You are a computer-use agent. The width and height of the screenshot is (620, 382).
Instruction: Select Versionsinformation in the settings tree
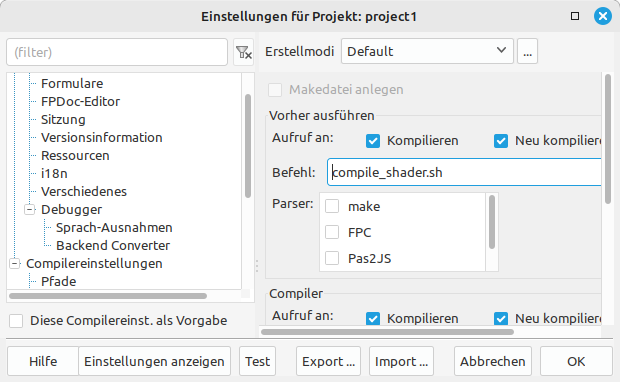pos(102,138)
